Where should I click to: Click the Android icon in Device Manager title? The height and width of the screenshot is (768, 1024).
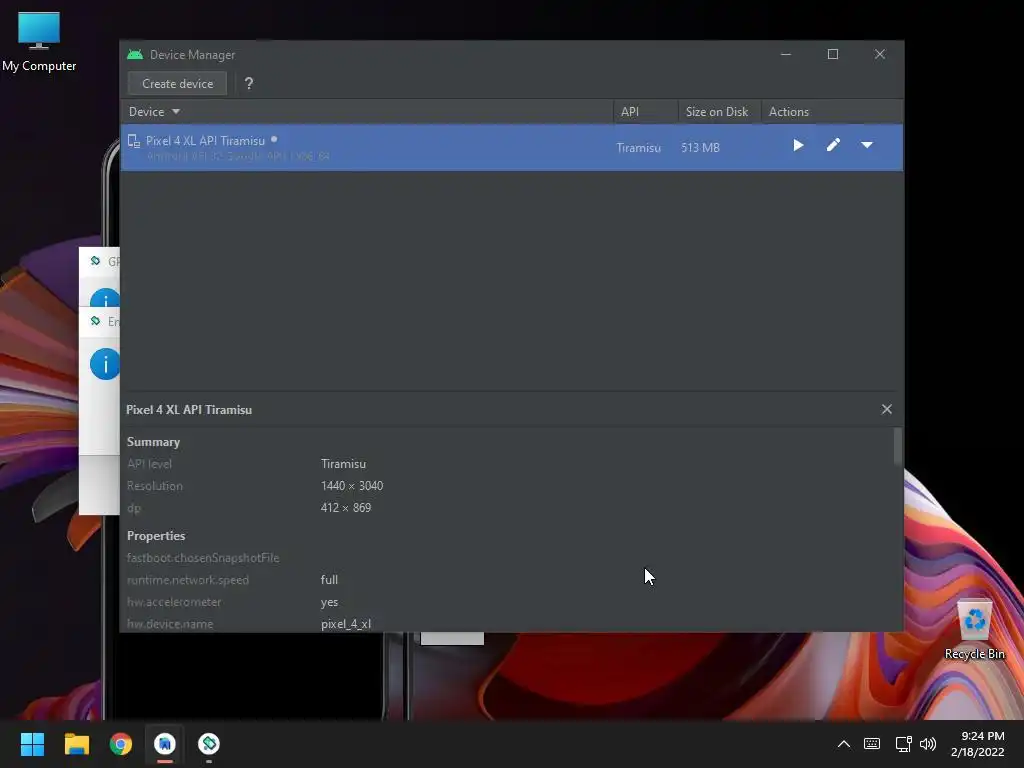(x=135, y=55)
